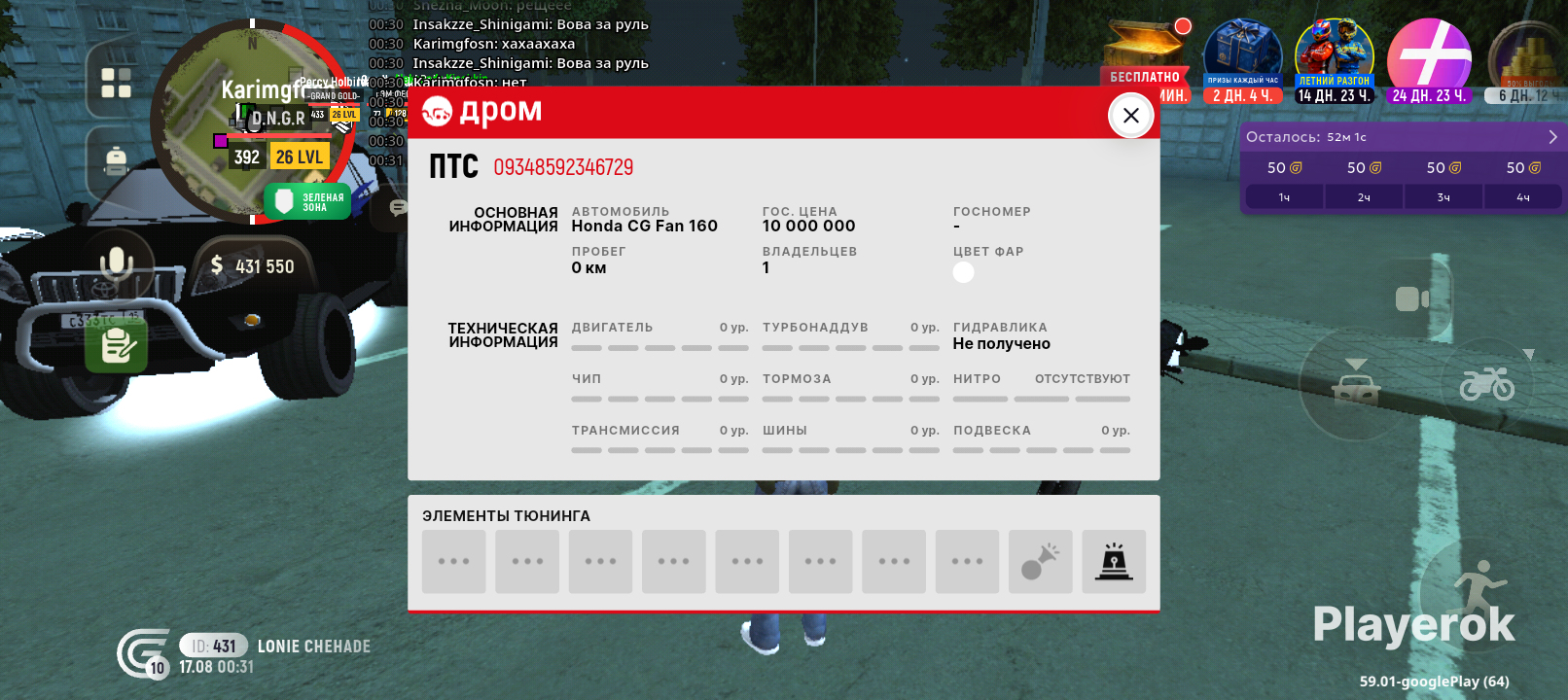
Task: Tap the video camera icon
Action: [1411, 298]
